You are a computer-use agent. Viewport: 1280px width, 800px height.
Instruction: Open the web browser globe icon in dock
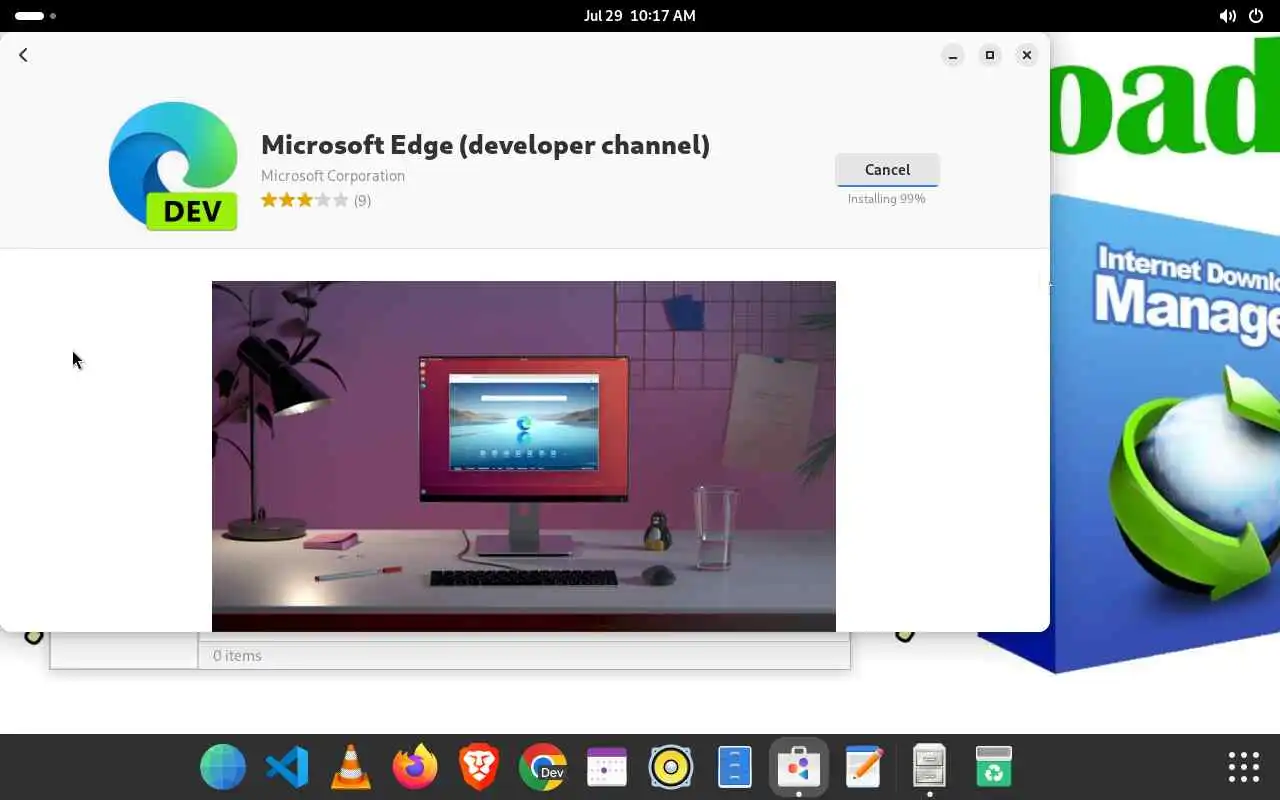pyautogui.click(x=222, y=767)
